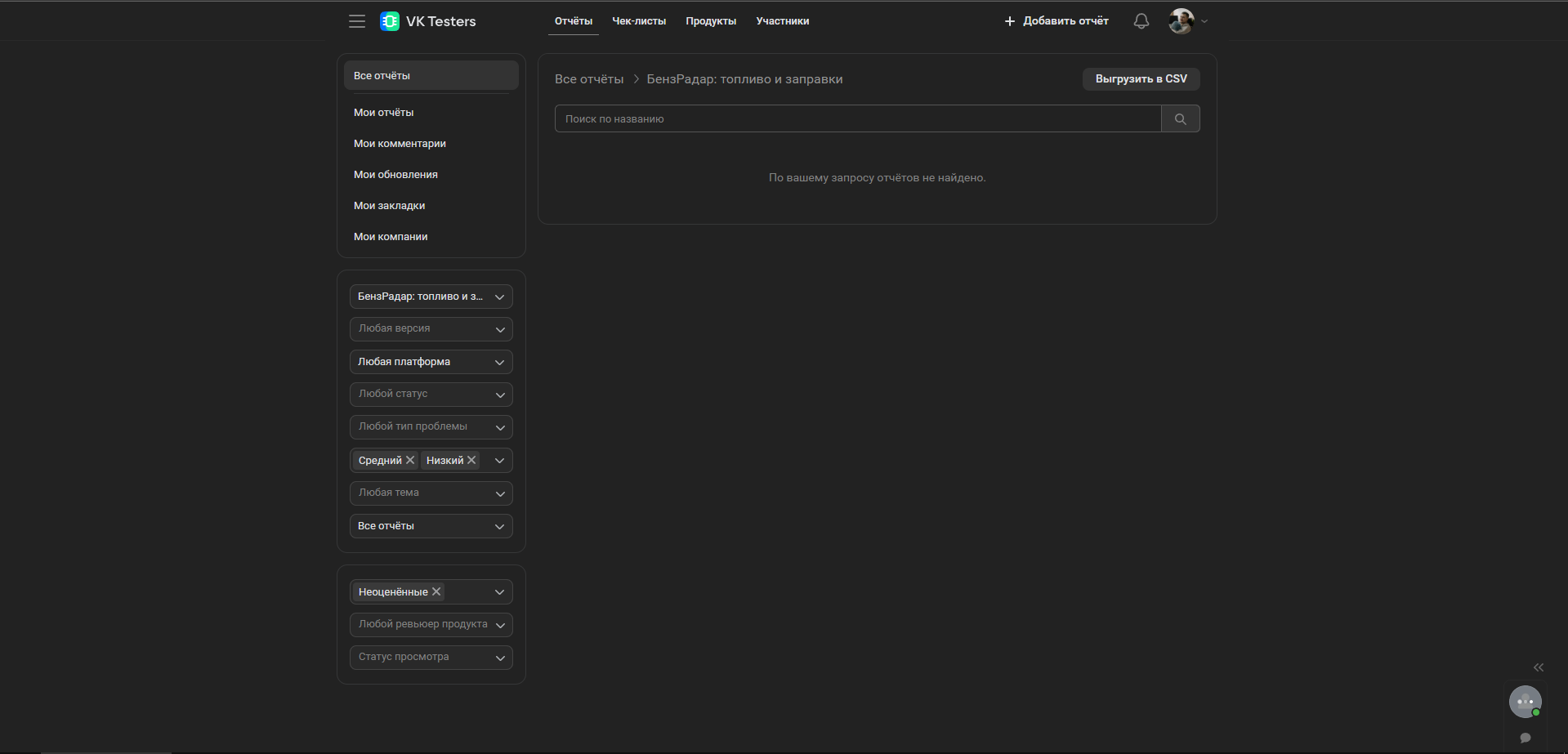Click the 'По вашему запросу отчётов не найдено.' message
The image size is (1568, 754).
(878, 178)
